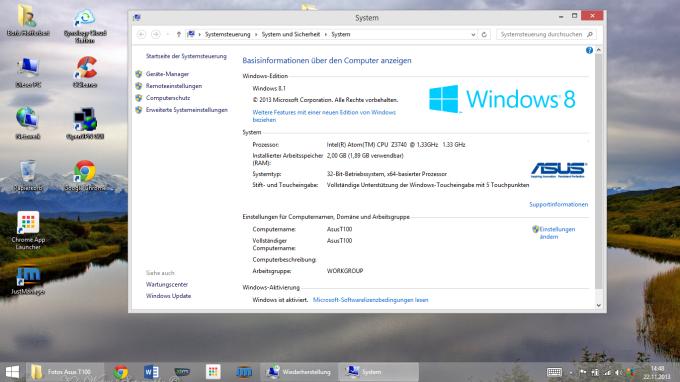Click the System breadcrumb item
The height and width of the screenshot is (382, 680).
click(x=340, y=34)
